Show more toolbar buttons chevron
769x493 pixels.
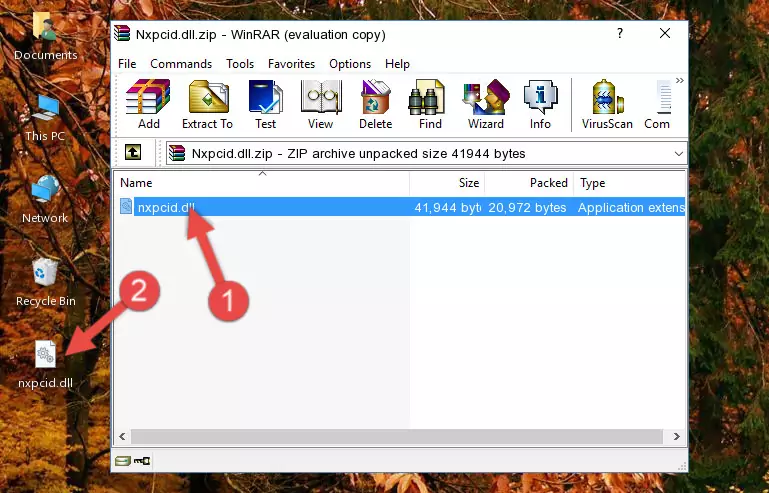[680, 80]
